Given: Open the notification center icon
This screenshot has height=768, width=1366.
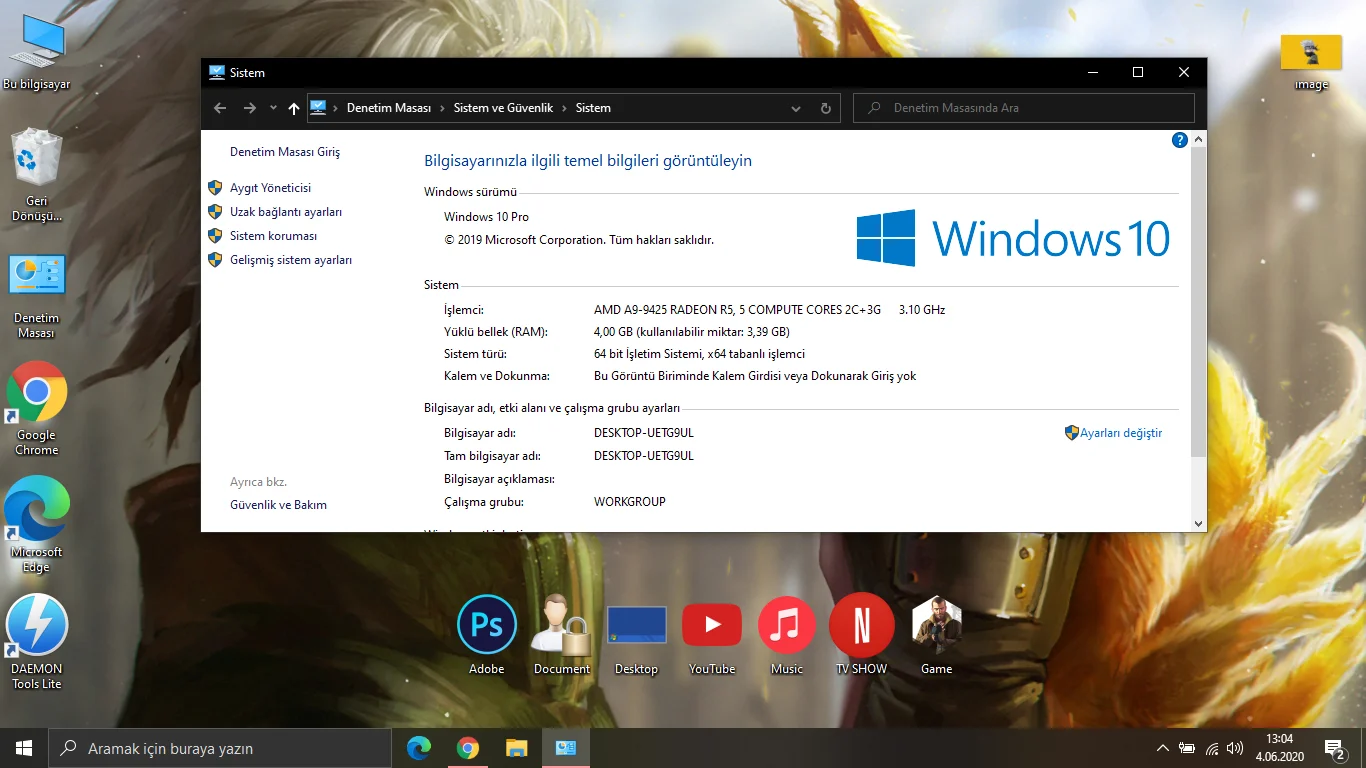Looking at the screenshot, I should click(1334, 748).
